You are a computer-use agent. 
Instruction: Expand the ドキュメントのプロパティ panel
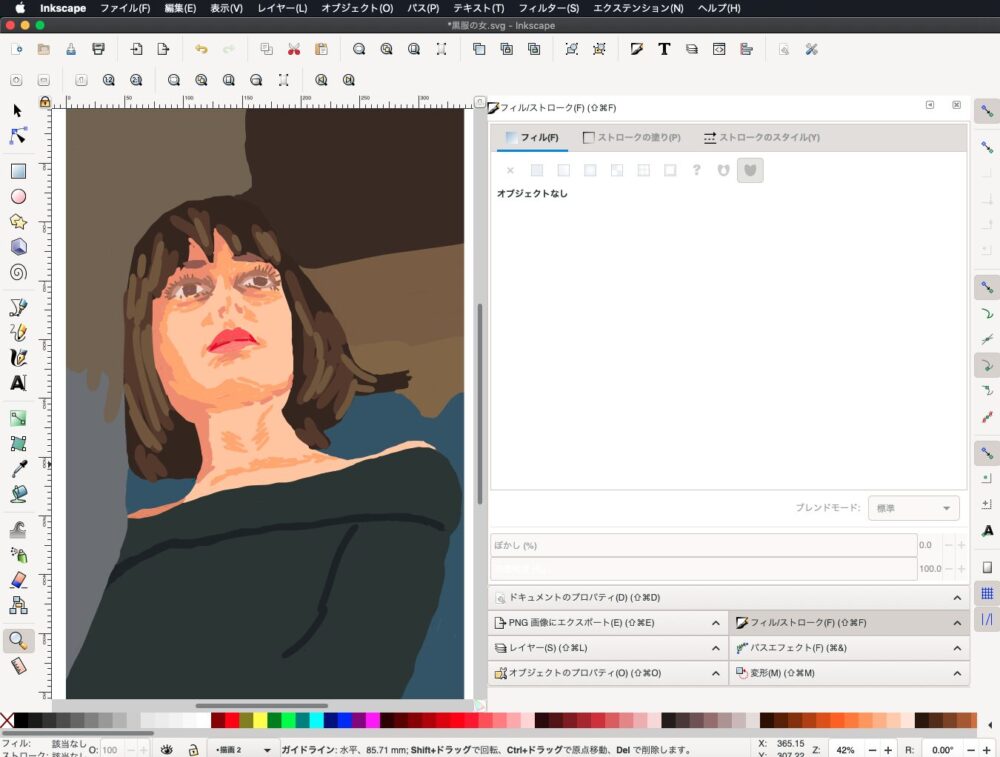(728, 597)
